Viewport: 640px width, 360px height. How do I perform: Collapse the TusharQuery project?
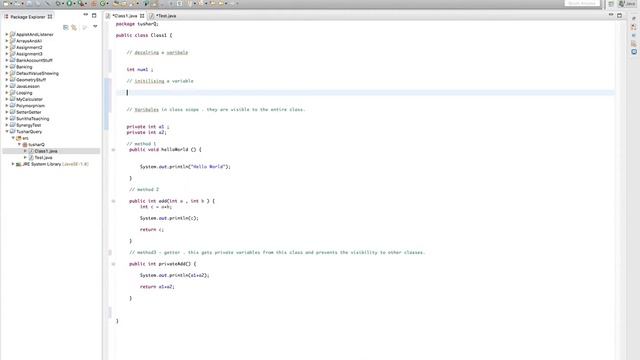pyautogui.click(x=7, y=131)
